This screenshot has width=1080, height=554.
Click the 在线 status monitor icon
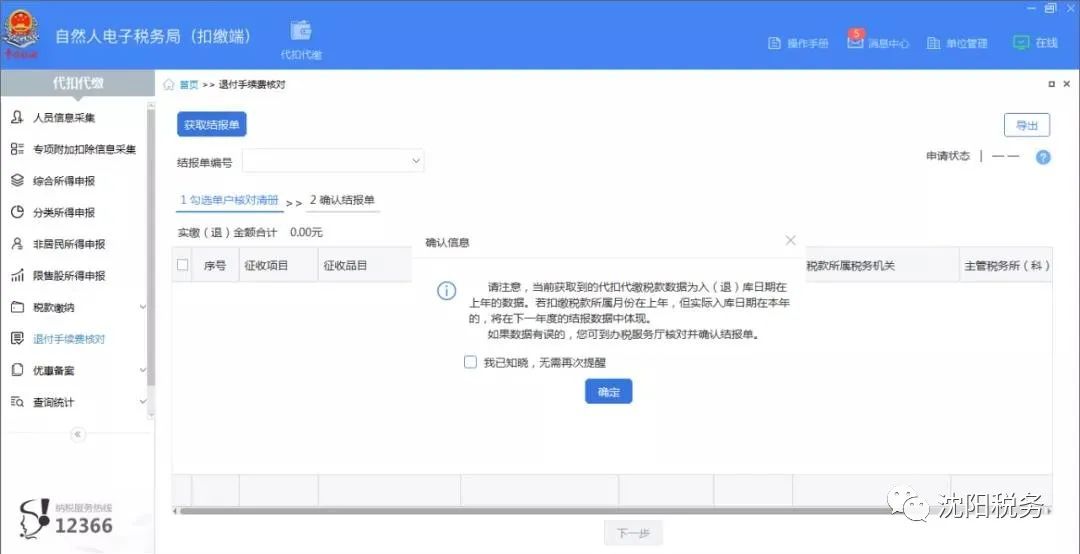[1021, 43]
